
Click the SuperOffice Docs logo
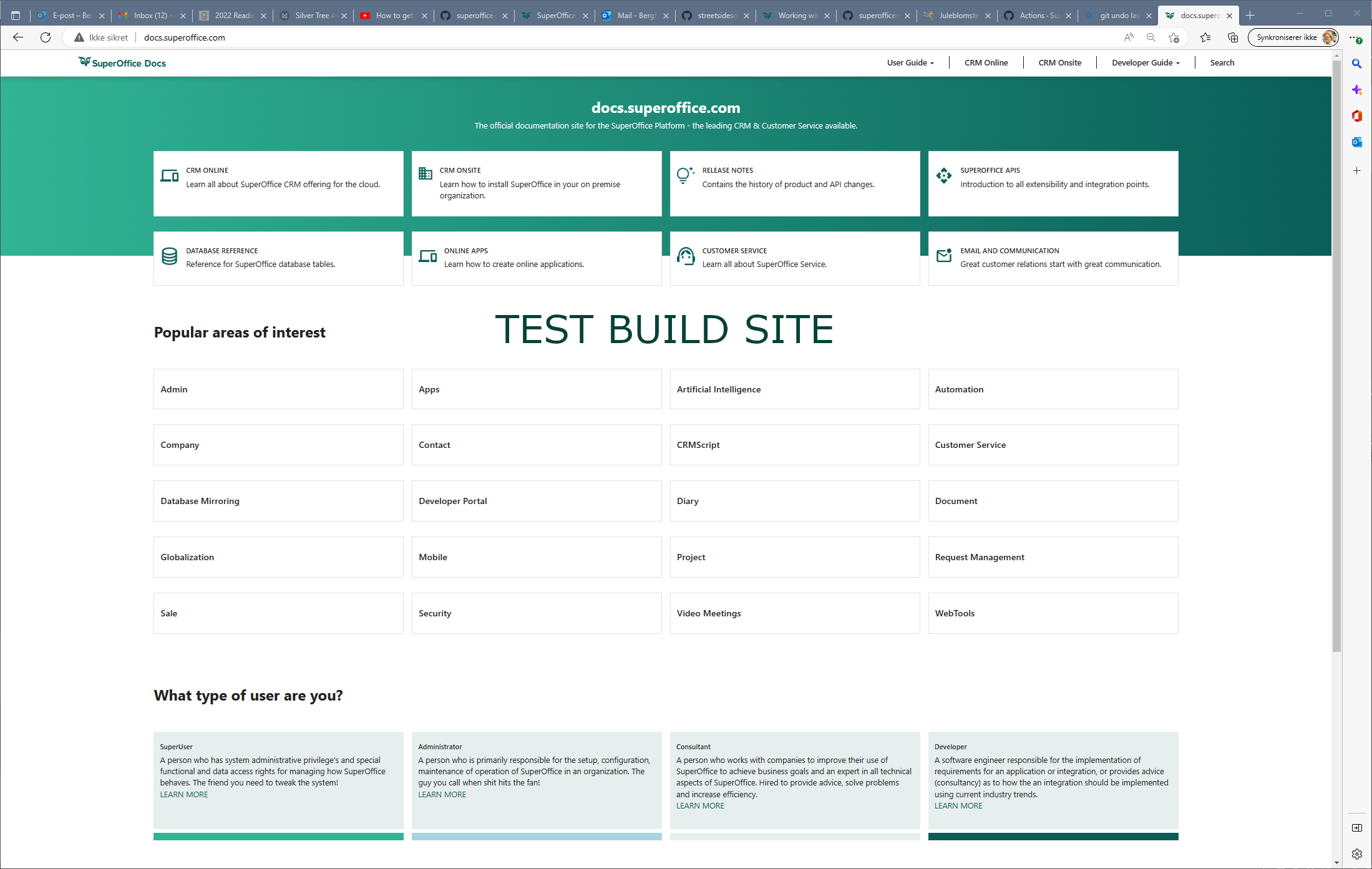point(122,62)
